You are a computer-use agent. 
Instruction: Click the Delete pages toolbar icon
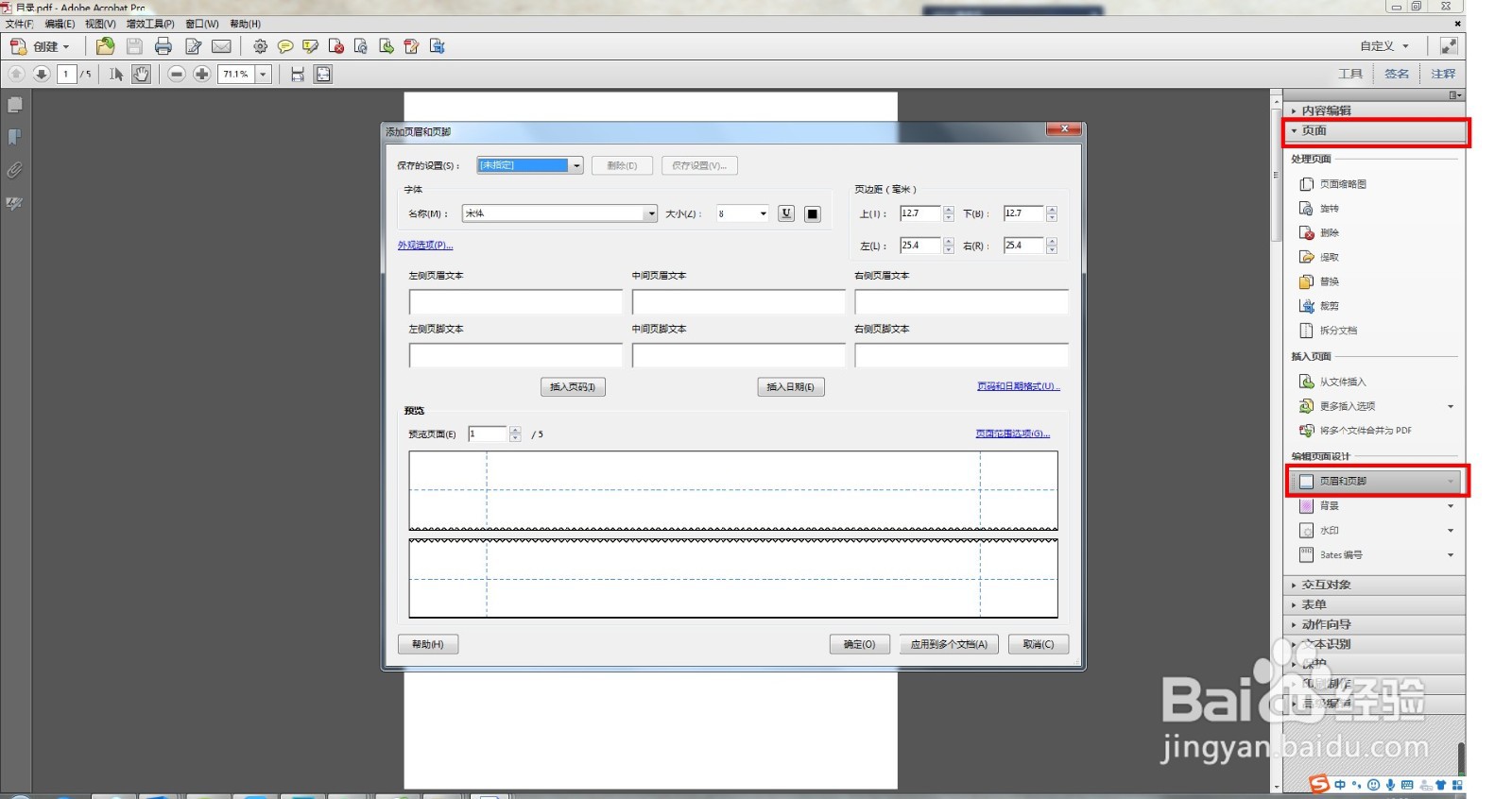pos(335,46)
